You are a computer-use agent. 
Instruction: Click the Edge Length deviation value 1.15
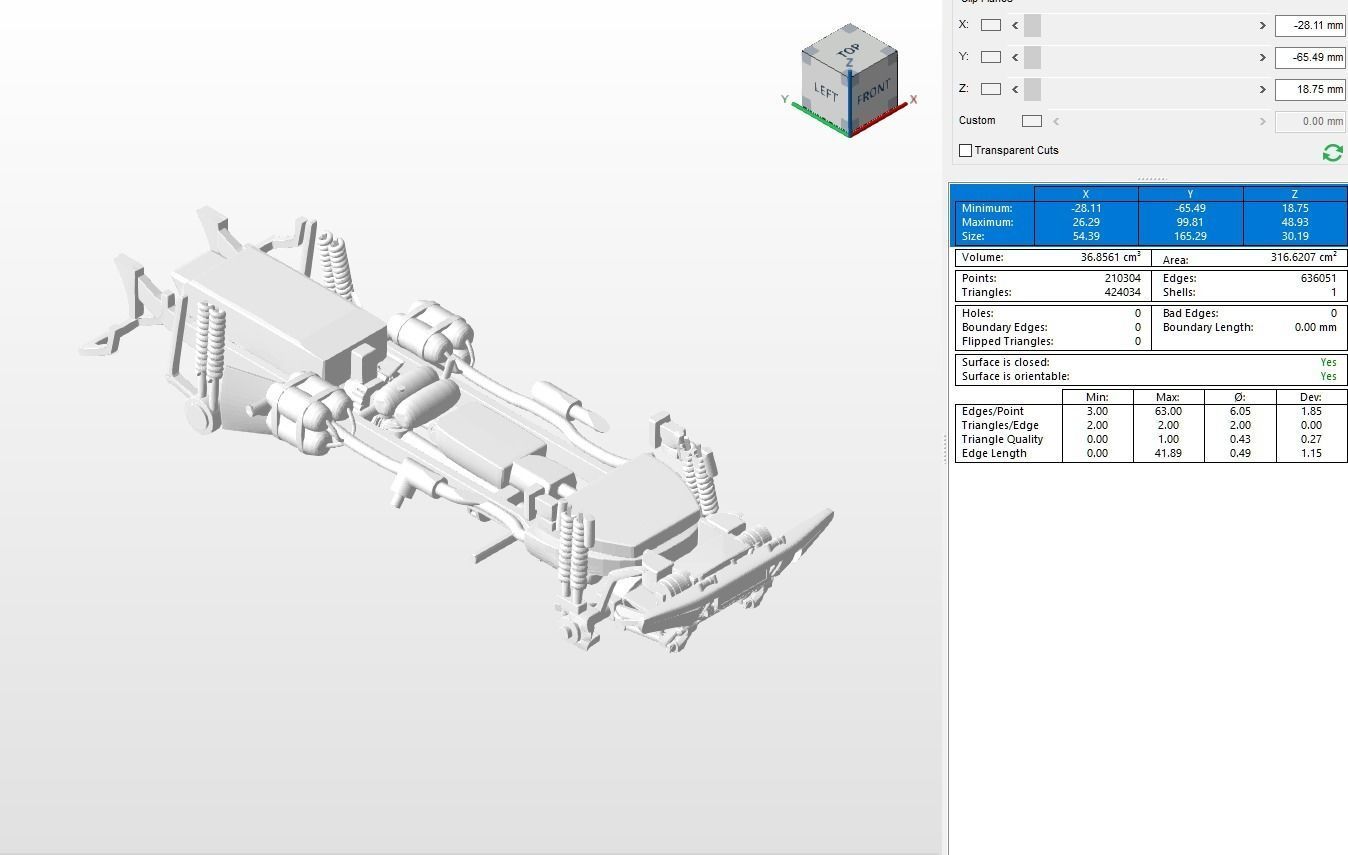(x=1311, y=453)
